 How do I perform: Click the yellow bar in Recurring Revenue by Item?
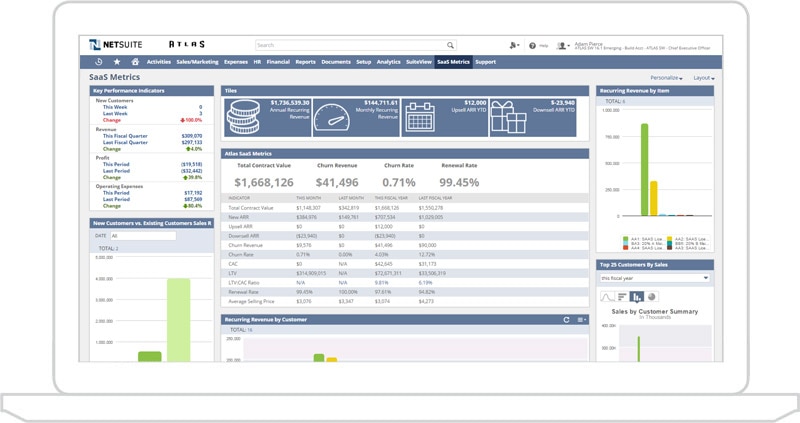click(654, 198)
